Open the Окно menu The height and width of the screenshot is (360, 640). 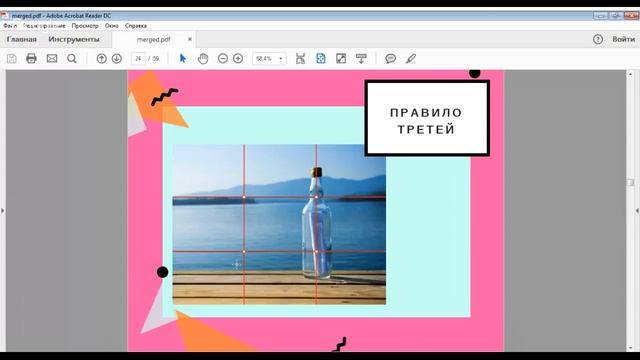[x=111, y=26]
